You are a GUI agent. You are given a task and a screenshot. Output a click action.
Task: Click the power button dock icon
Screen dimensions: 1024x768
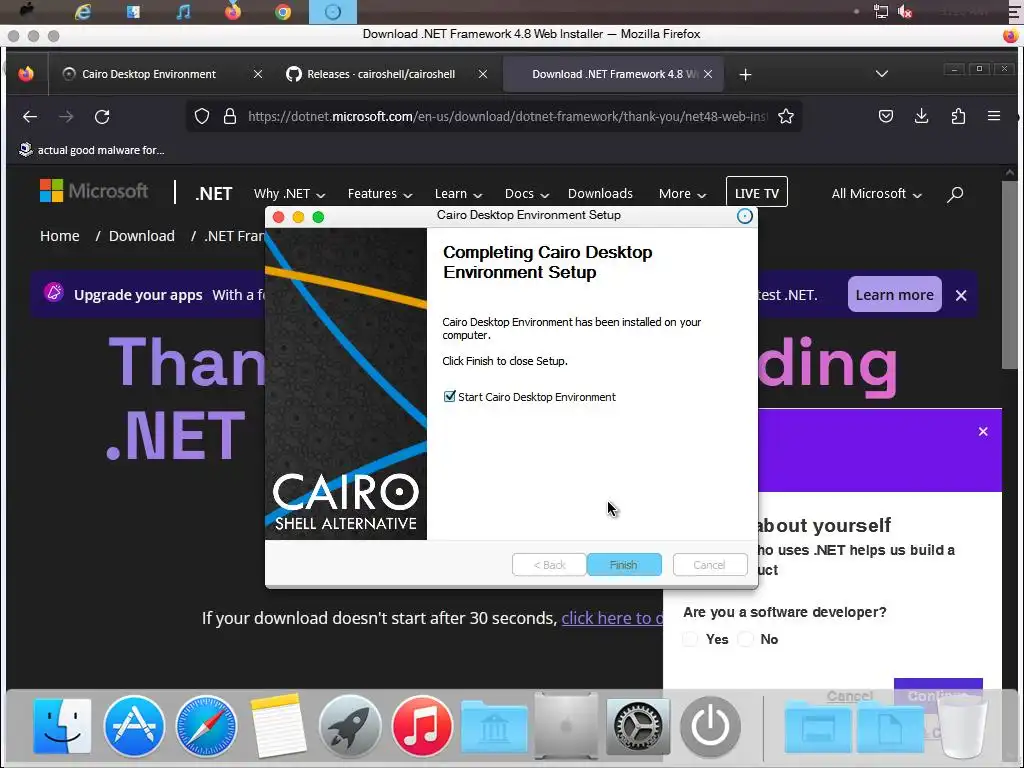click(x=710, y=726)
